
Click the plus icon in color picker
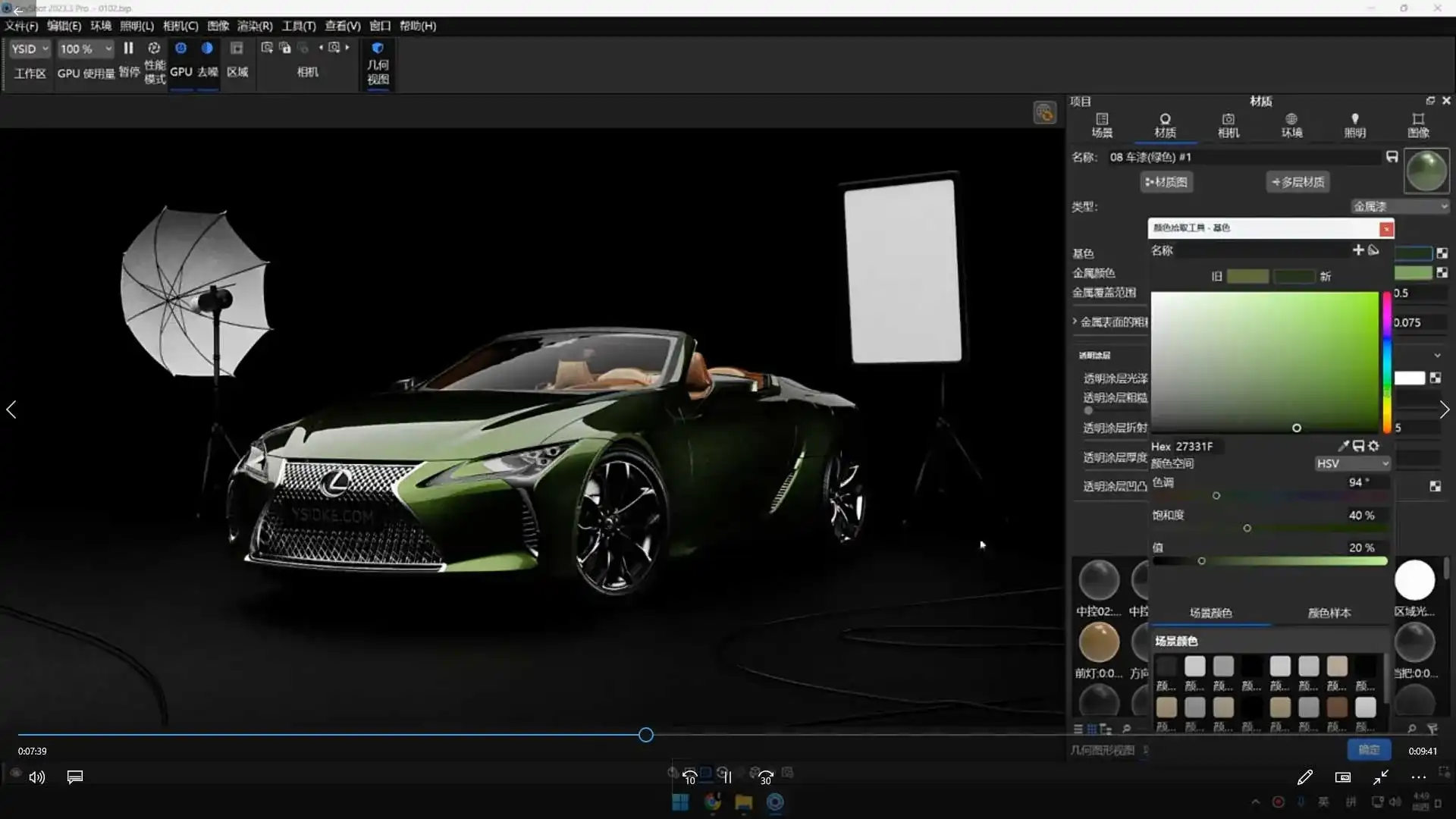coord(1357,249)
